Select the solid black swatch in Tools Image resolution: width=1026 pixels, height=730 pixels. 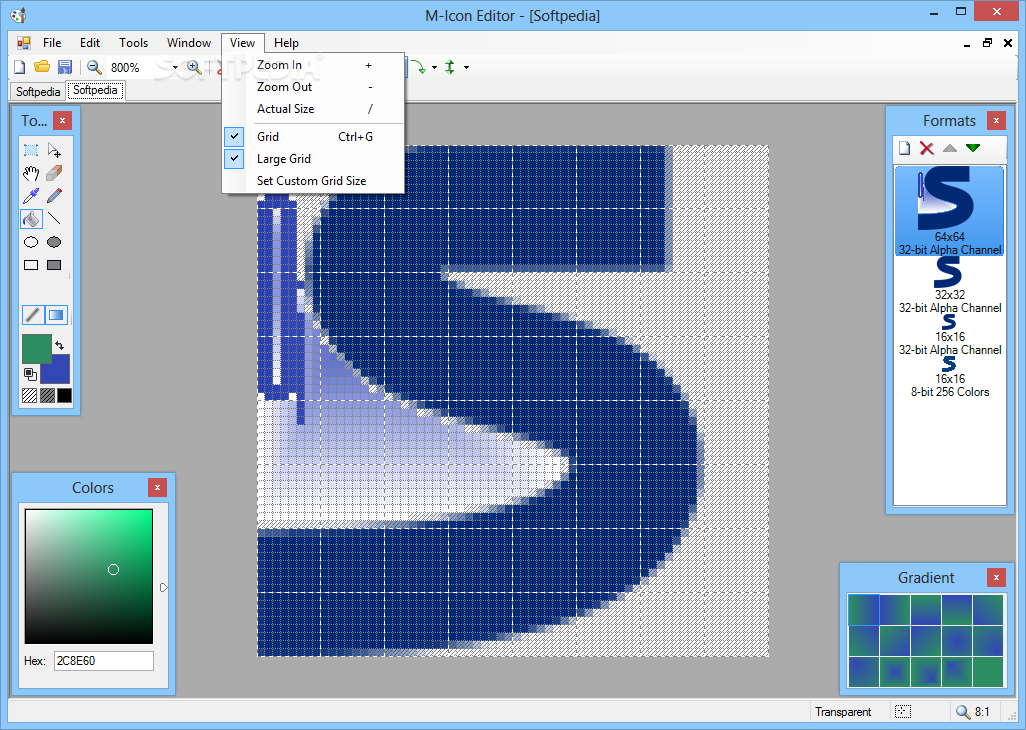tap(64, 395)
